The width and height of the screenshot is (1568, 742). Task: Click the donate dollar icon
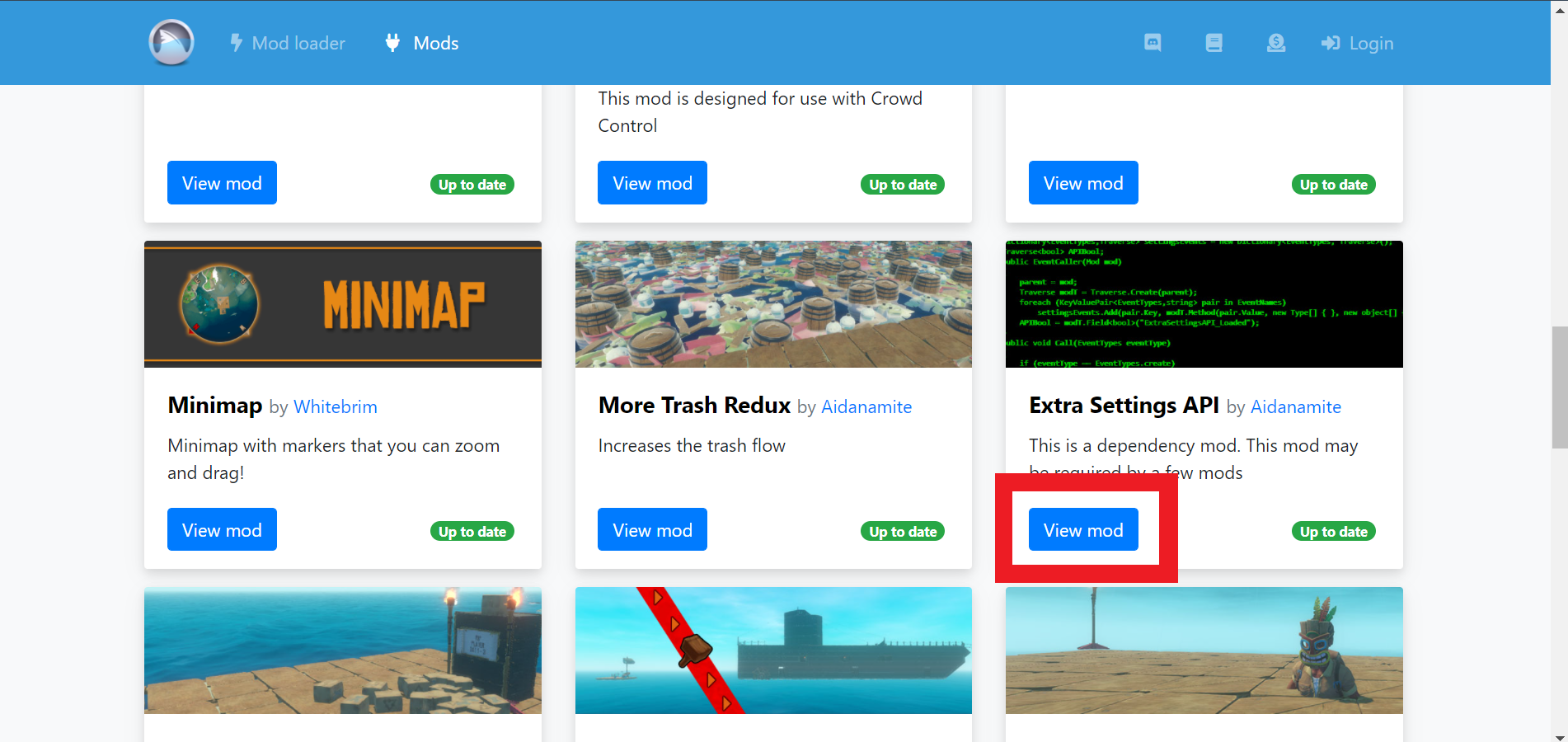point(1276,43)
